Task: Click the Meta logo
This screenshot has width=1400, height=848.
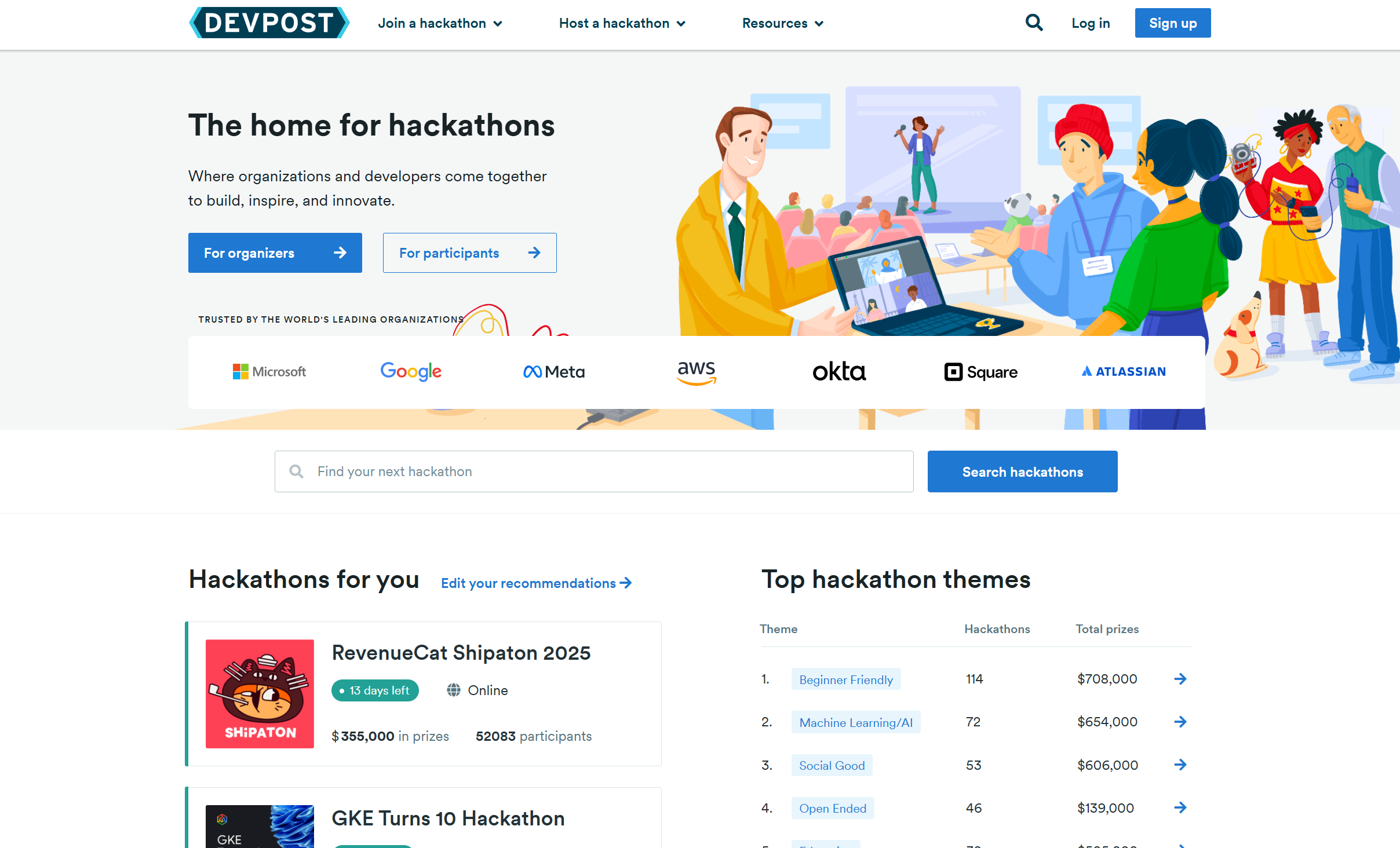Action: point(554,372)
